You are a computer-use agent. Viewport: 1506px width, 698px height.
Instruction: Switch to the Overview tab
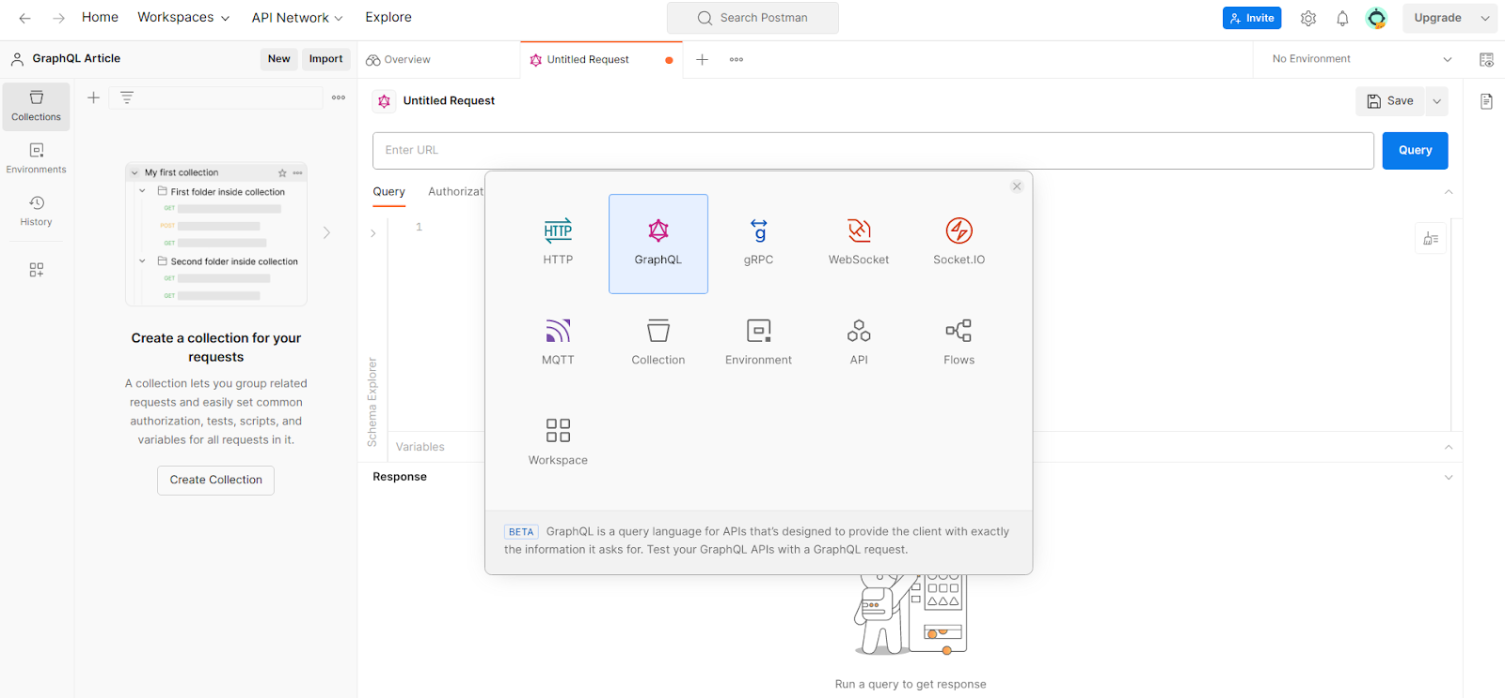click(399, 60)
